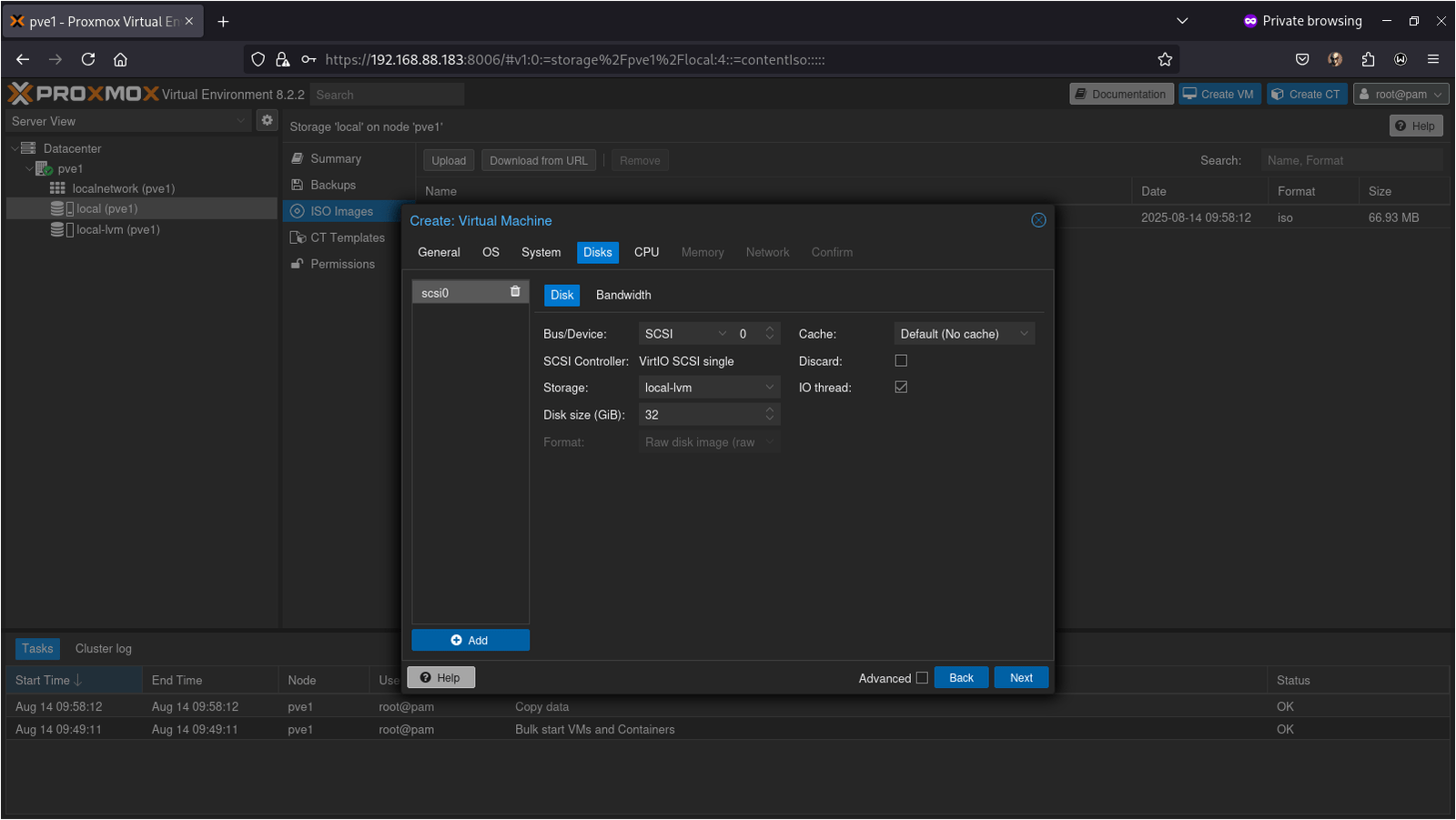The height and width of the screenshot is (820, 1456).
Task: Click the Name, Format search filter field
Action: pos(1351,160)
